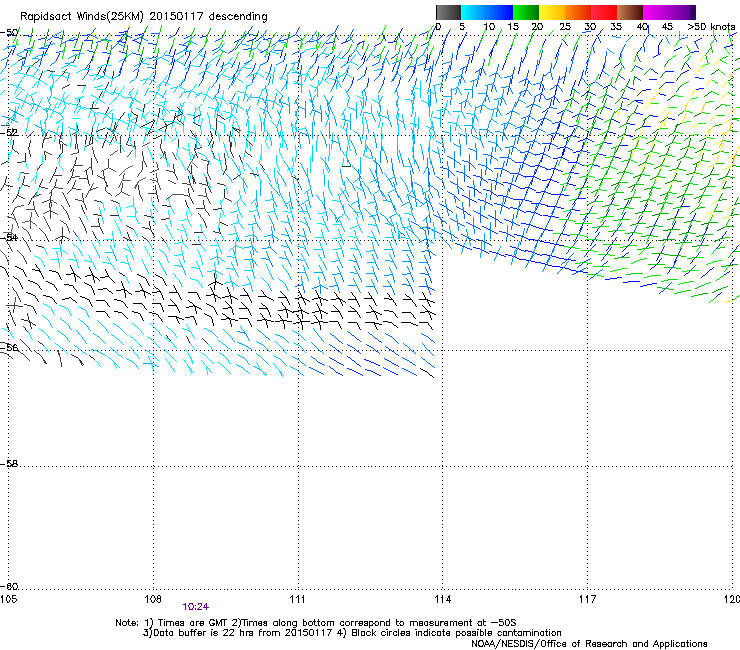740x650 pixels.
Task: Click the purple 10:24 time marker
Action: (195, 607)
